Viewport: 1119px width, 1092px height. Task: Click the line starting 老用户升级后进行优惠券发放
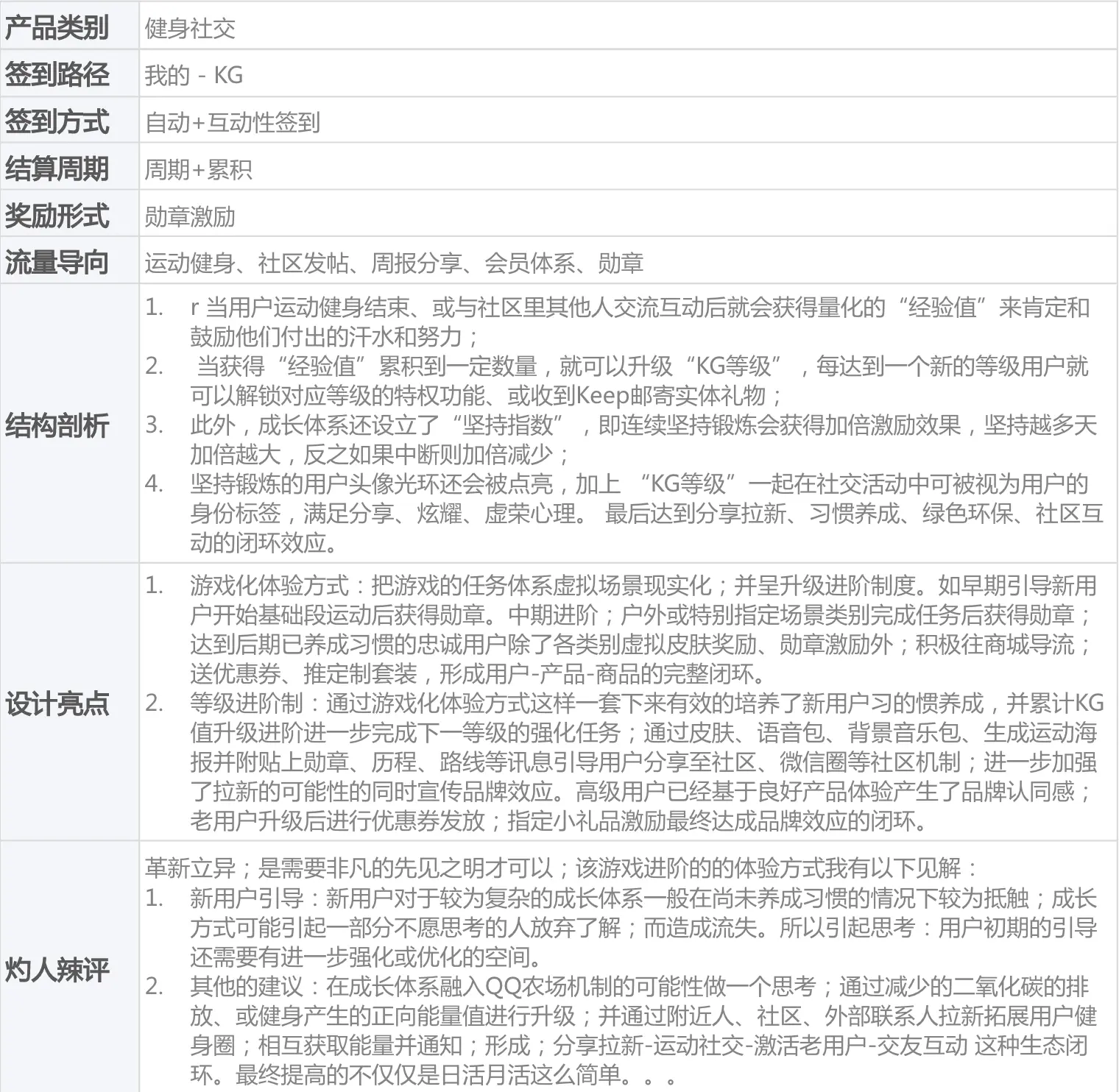[558, 821]
